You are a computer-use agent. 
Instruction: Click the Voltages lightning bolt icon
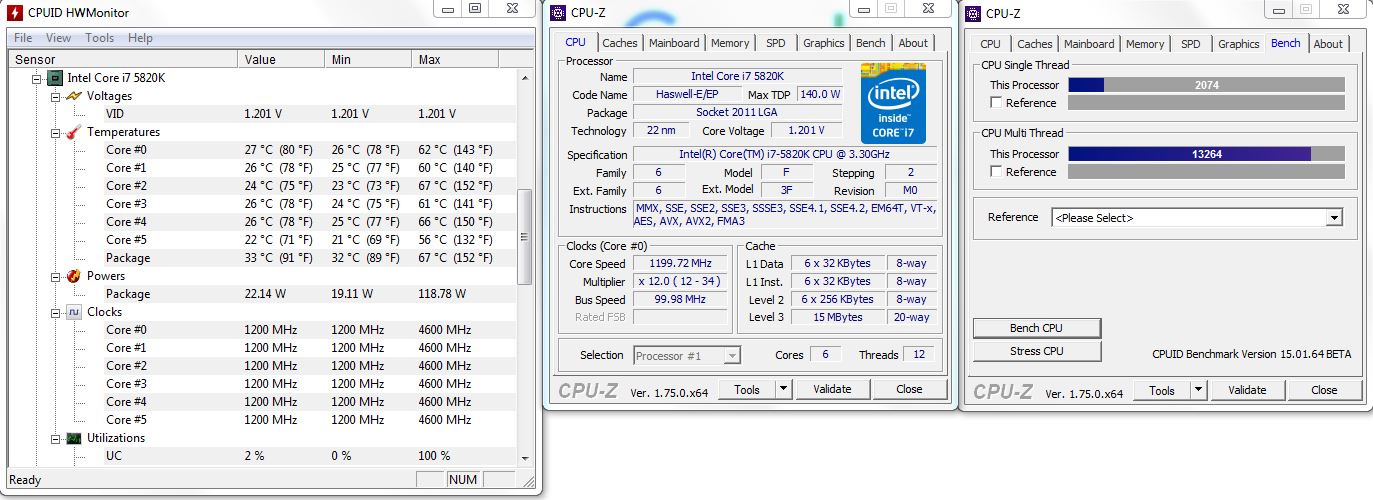coord(74,96)
